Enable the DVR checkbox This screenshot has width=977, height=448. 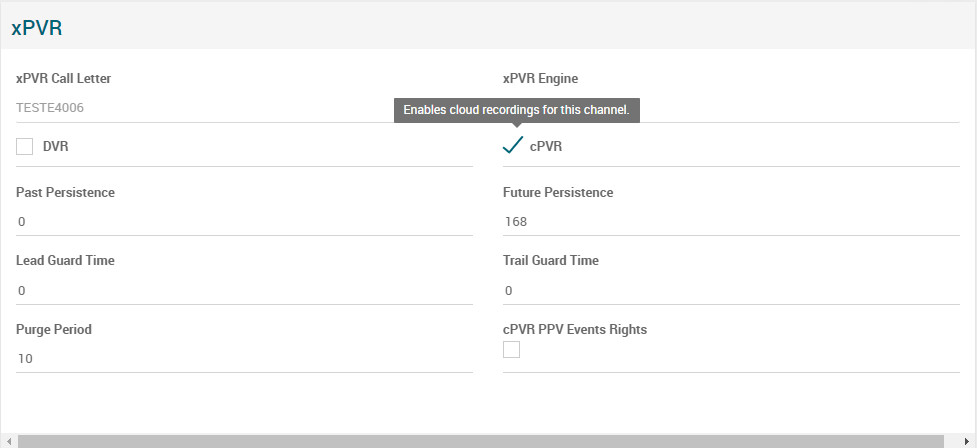point(25,147)
